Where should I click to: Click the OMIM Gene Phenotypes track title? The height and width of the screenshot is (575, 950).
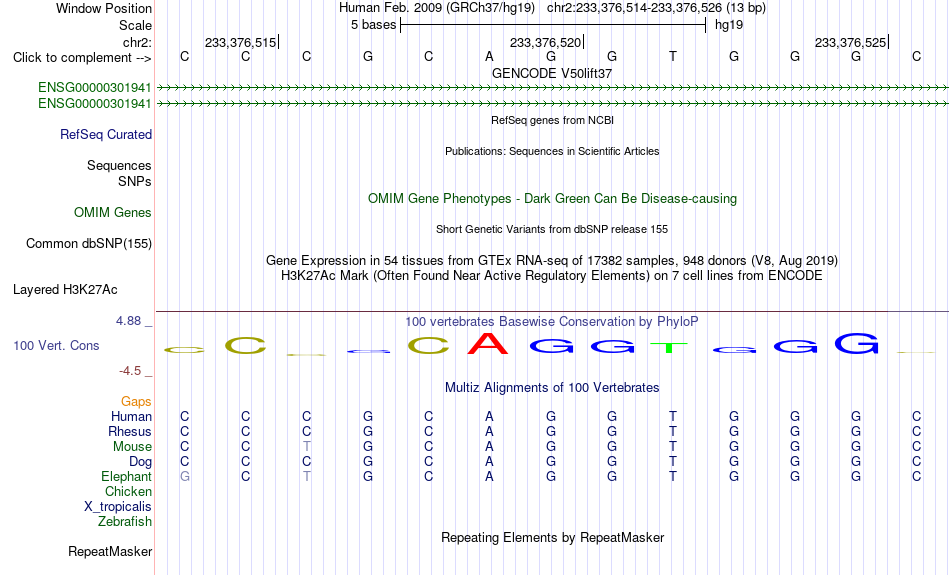552,199
